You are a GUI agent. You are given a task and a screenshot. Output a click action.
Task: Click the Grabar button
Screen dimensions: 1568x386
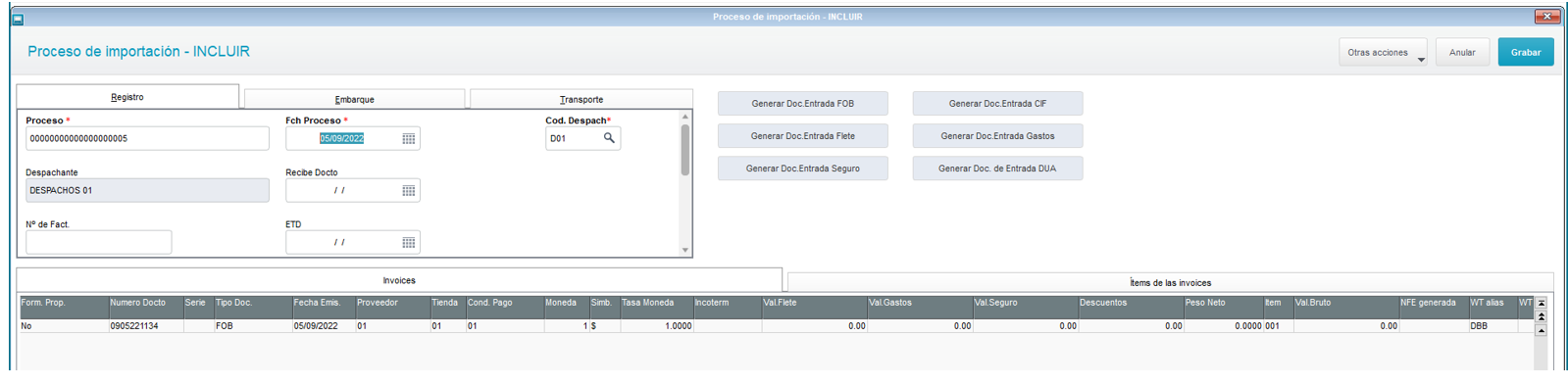click(1525, 53)
